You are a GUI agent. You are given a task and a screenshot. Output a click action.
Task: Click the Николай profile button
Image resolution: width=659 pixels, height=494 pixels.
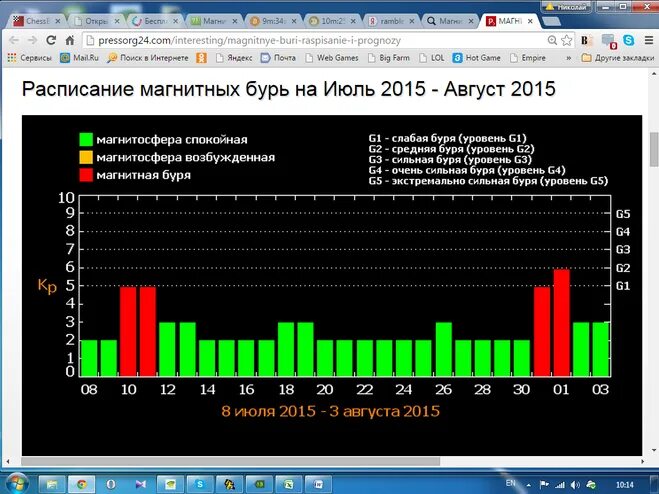pyautogui.click(x=567, y=6)
